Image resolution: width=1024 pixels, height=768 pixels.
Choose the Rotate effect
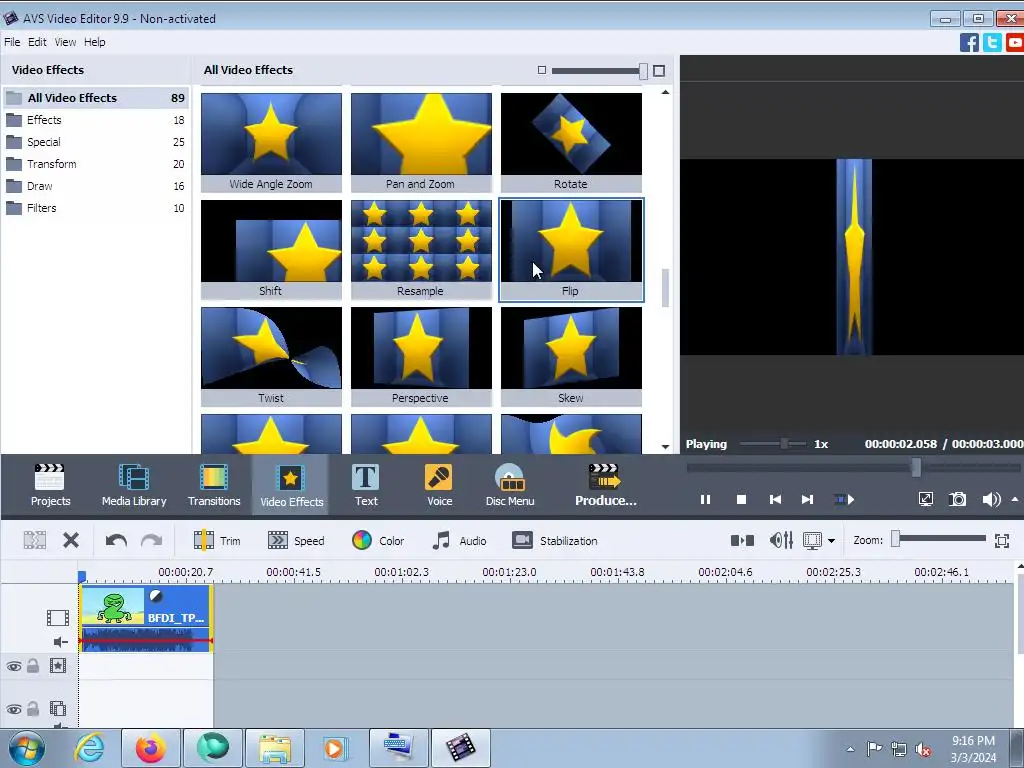[571, 142]
